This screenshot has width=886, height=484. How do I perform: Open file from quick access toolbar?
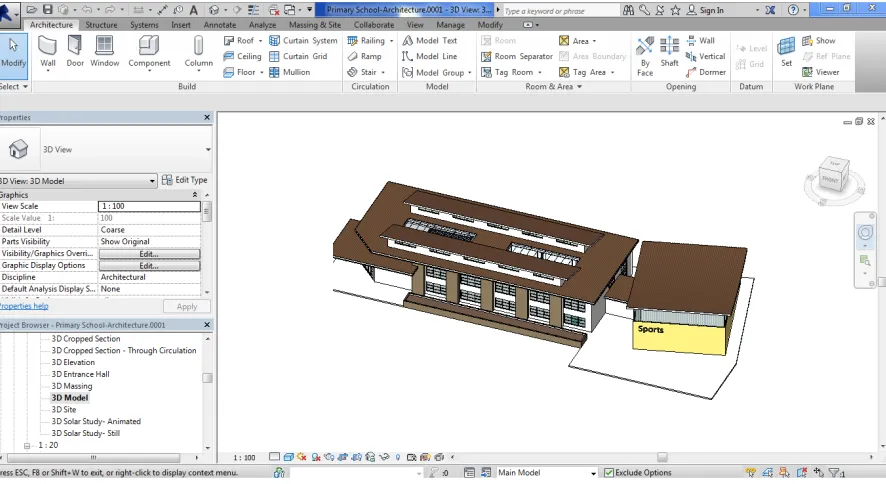(x=32, y=10)
